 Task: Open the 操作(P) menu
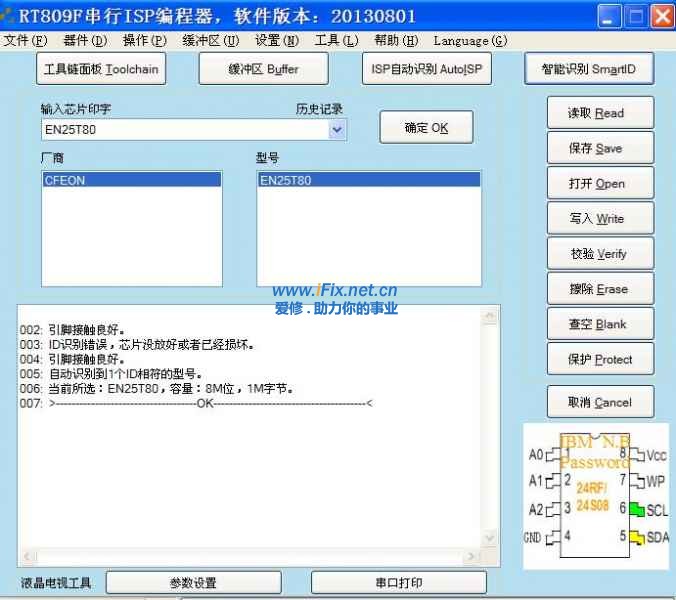pyautogui.click(x=144, y=41)
